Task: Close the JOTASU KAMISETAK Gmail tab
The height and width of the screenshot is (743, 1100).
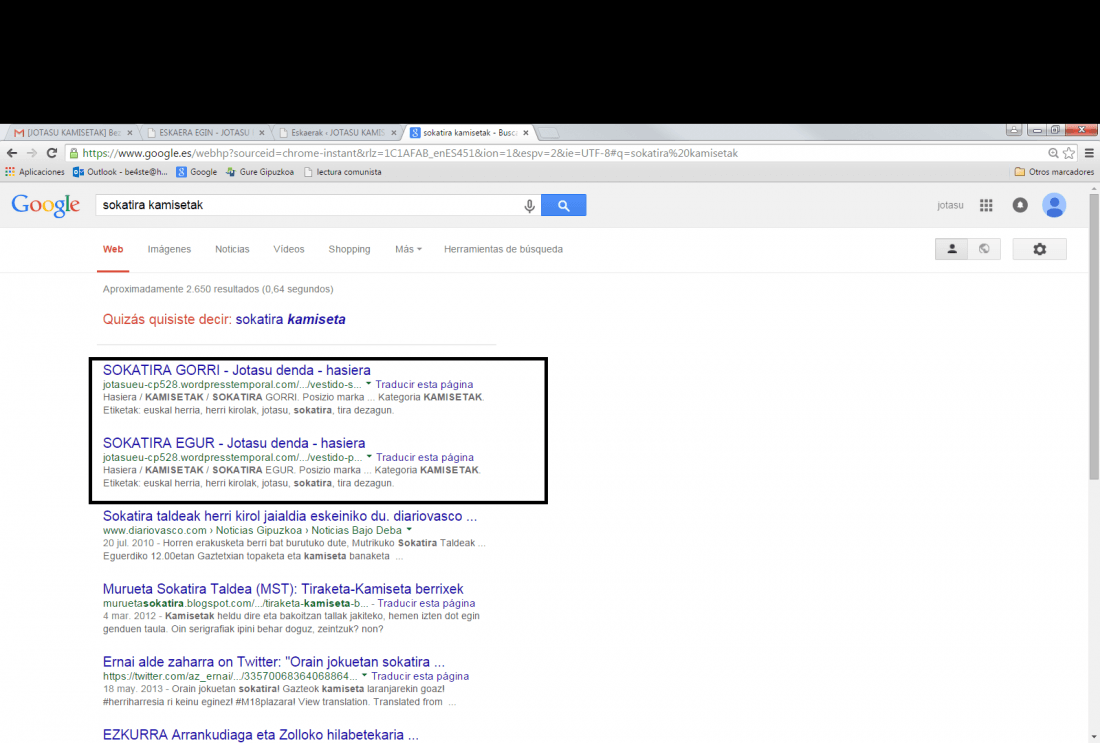Action: coord(130,133)
